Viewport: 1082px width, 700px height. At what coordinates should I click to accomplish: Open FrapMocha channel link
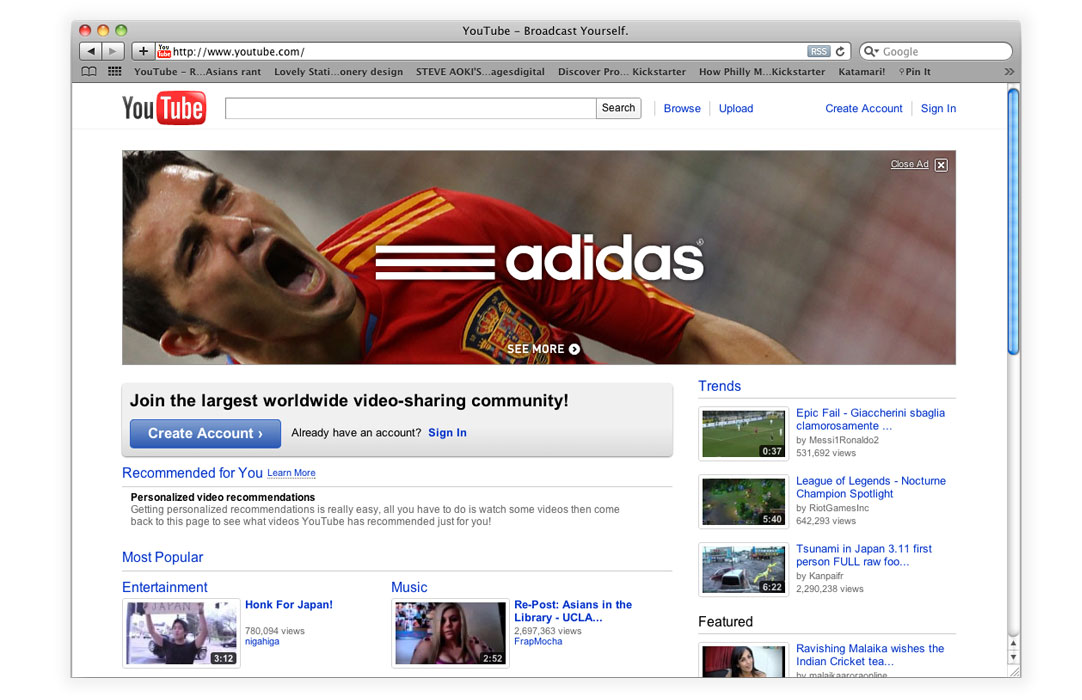[538, 641]
